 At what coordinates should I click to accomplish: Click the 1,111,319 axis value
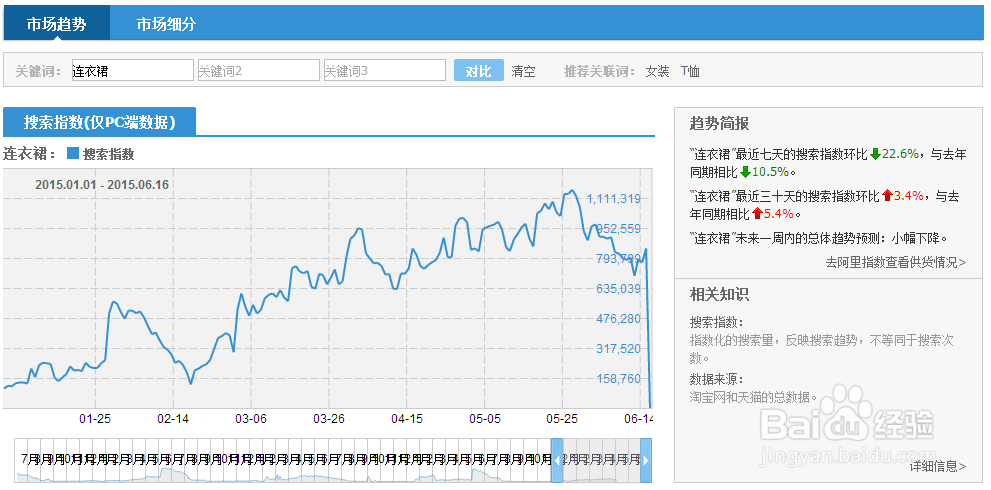pyautogui.click(x=614, y=199)
